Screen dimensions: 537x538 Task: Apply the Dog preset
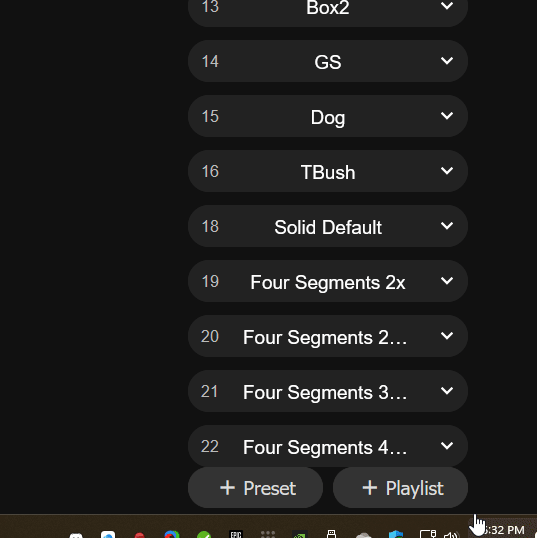click(328, 116)
